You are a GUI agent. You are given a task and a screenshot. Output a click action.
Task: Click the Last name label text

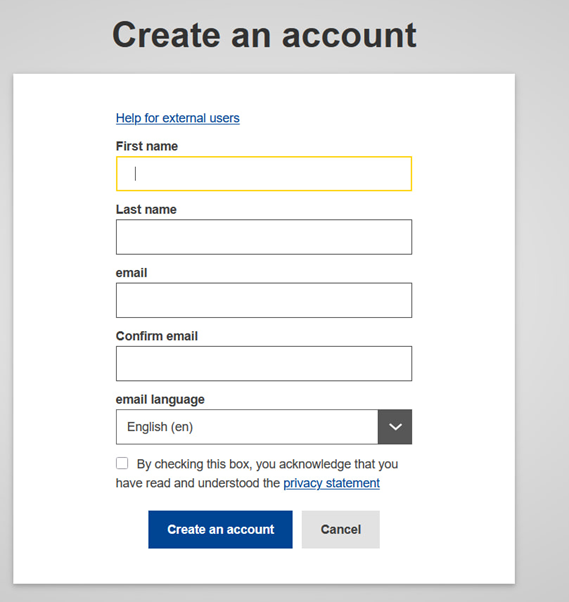146,210
